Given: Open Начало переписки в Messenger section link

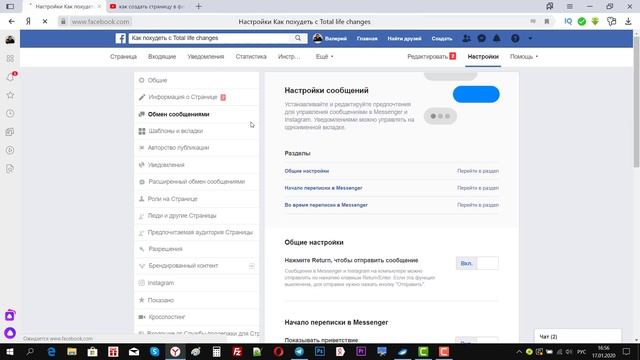Looking at the screenshot, I should 323,188.
